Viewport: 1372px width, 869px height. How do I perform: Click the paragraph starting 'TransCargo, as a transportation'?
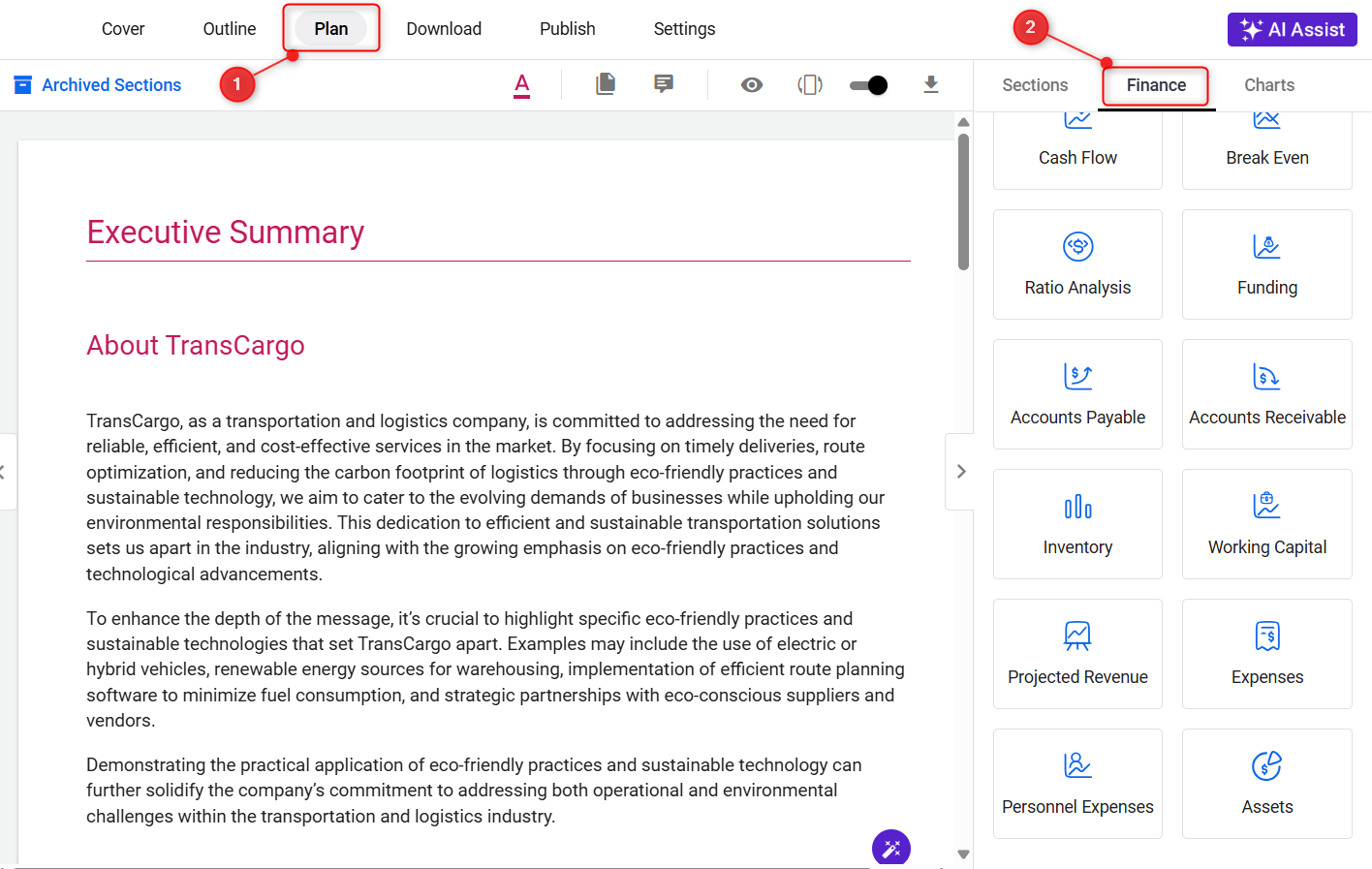coord(486,497)
